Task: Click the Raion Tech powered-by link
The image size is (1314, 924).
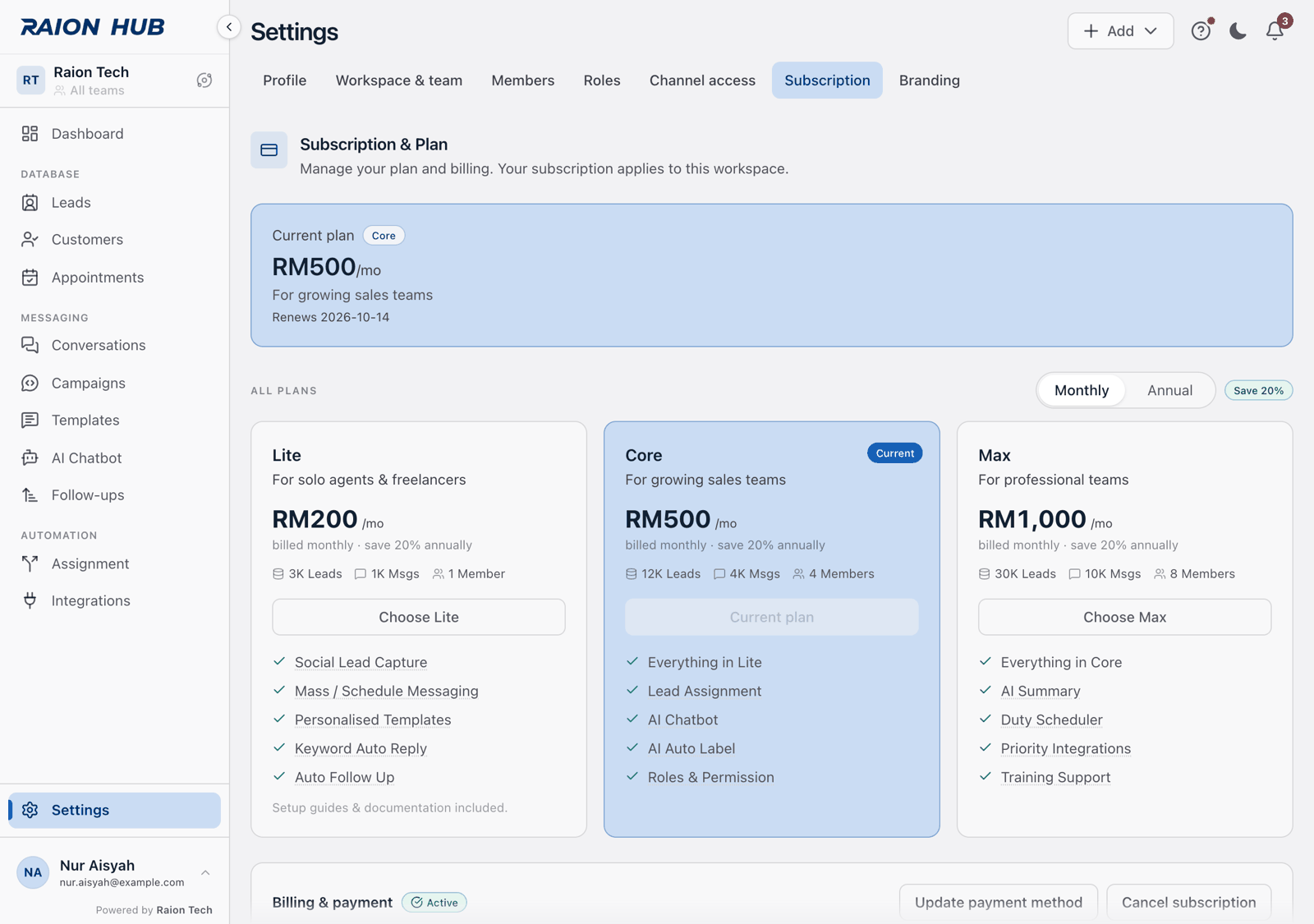Action: (x=184, y=910)
